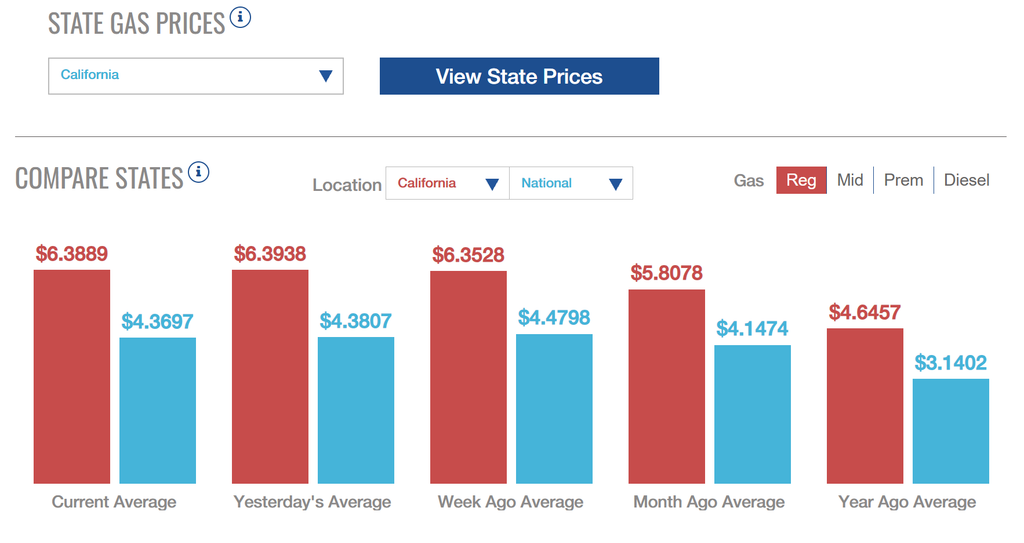Screen dimensions: 1024x543
Task: Click the STATE GAS PRICES heading
Action: (x=136, y=24)
